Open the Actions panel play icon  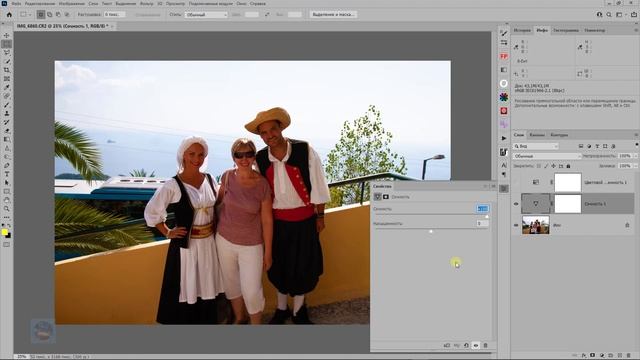coord(504,138)
